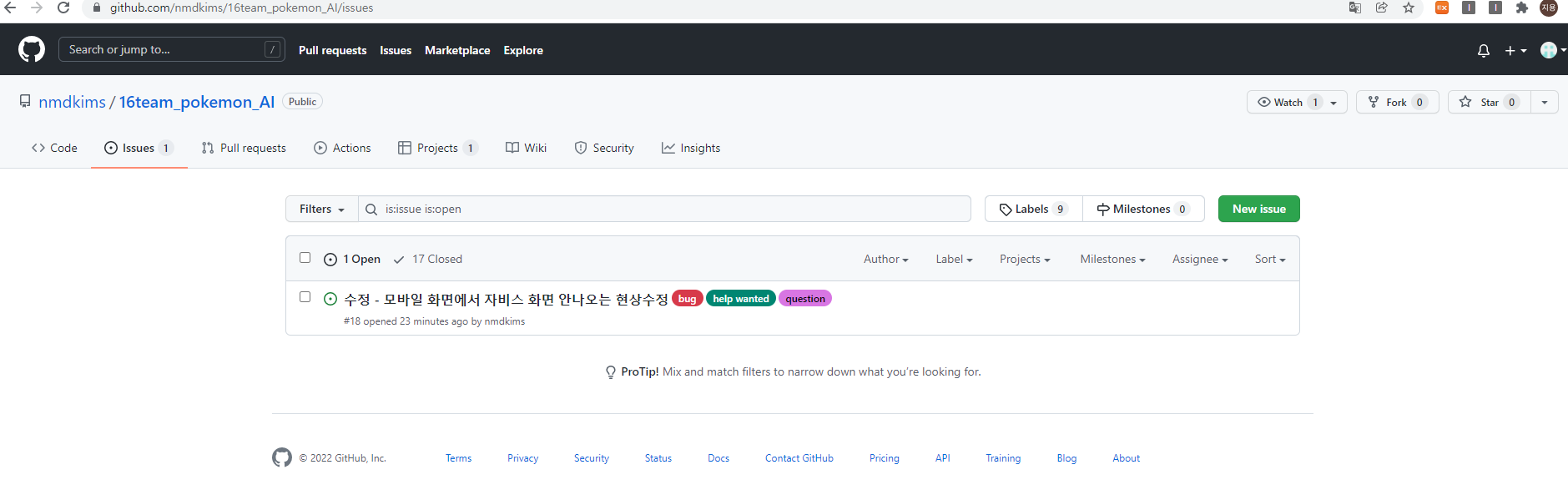The image size is (1568, 500).
Task: Open the Actions tab
Action: click(342, 148)
